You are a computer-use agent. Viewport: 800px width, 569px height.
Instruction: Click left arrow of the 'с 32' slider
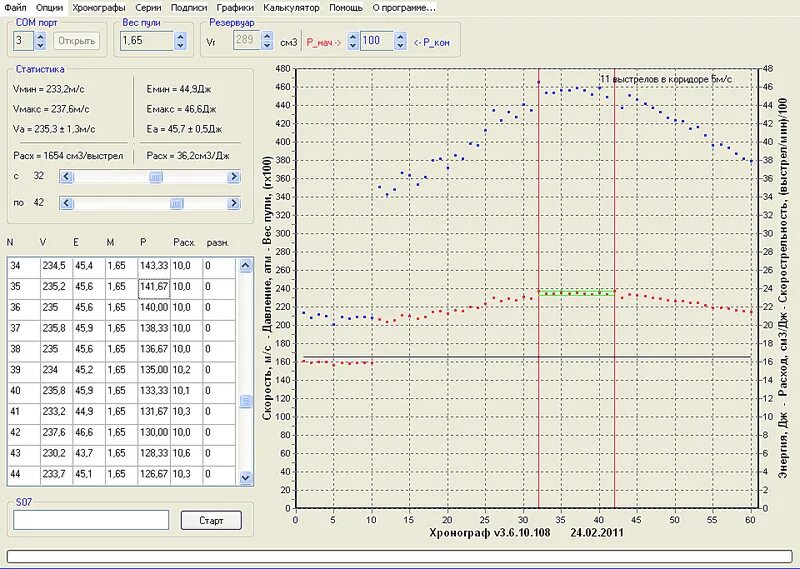coord(66,177)
